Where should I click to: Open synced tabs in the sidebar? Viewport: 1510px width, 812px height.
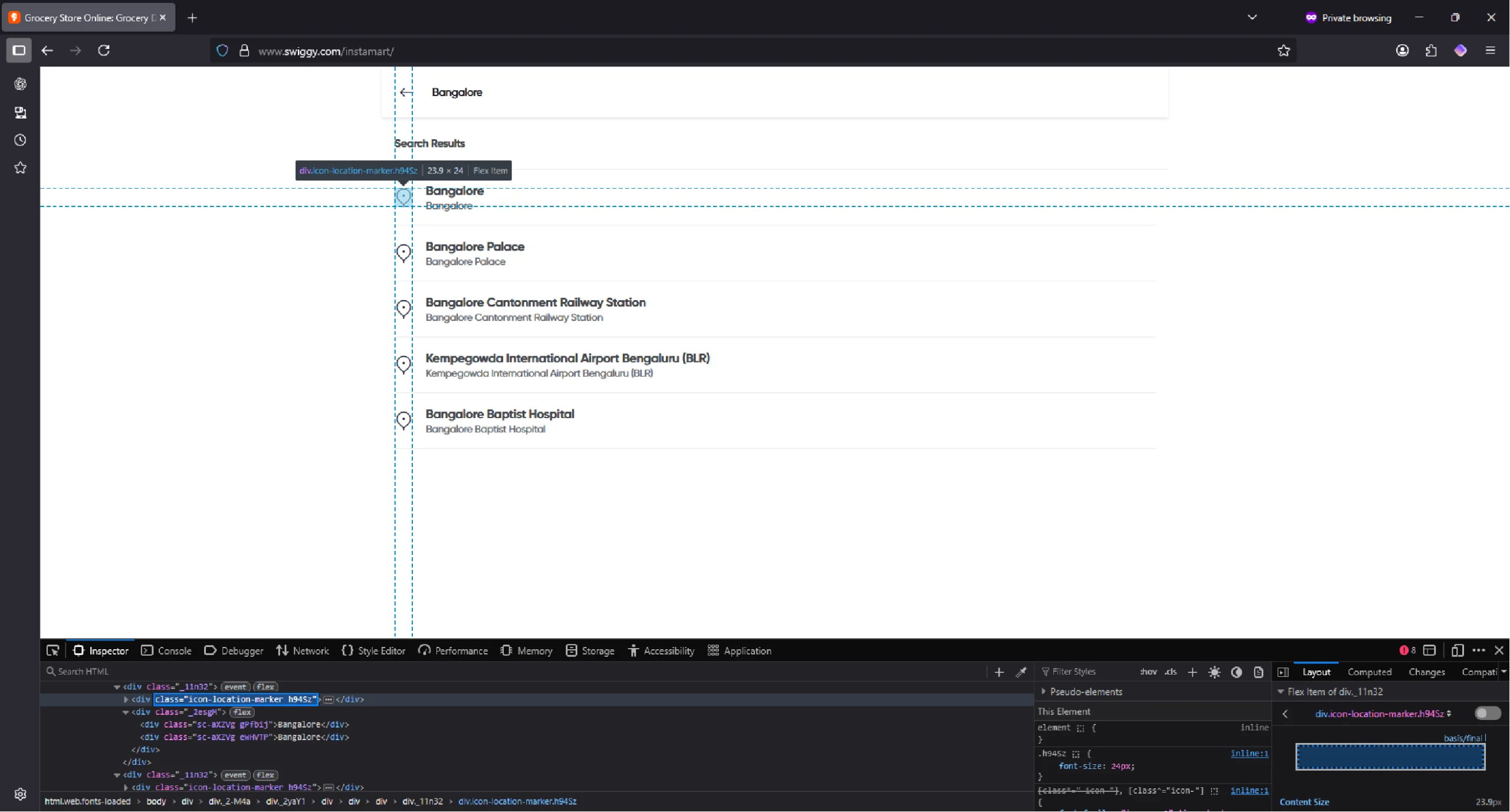click(20, 113)
